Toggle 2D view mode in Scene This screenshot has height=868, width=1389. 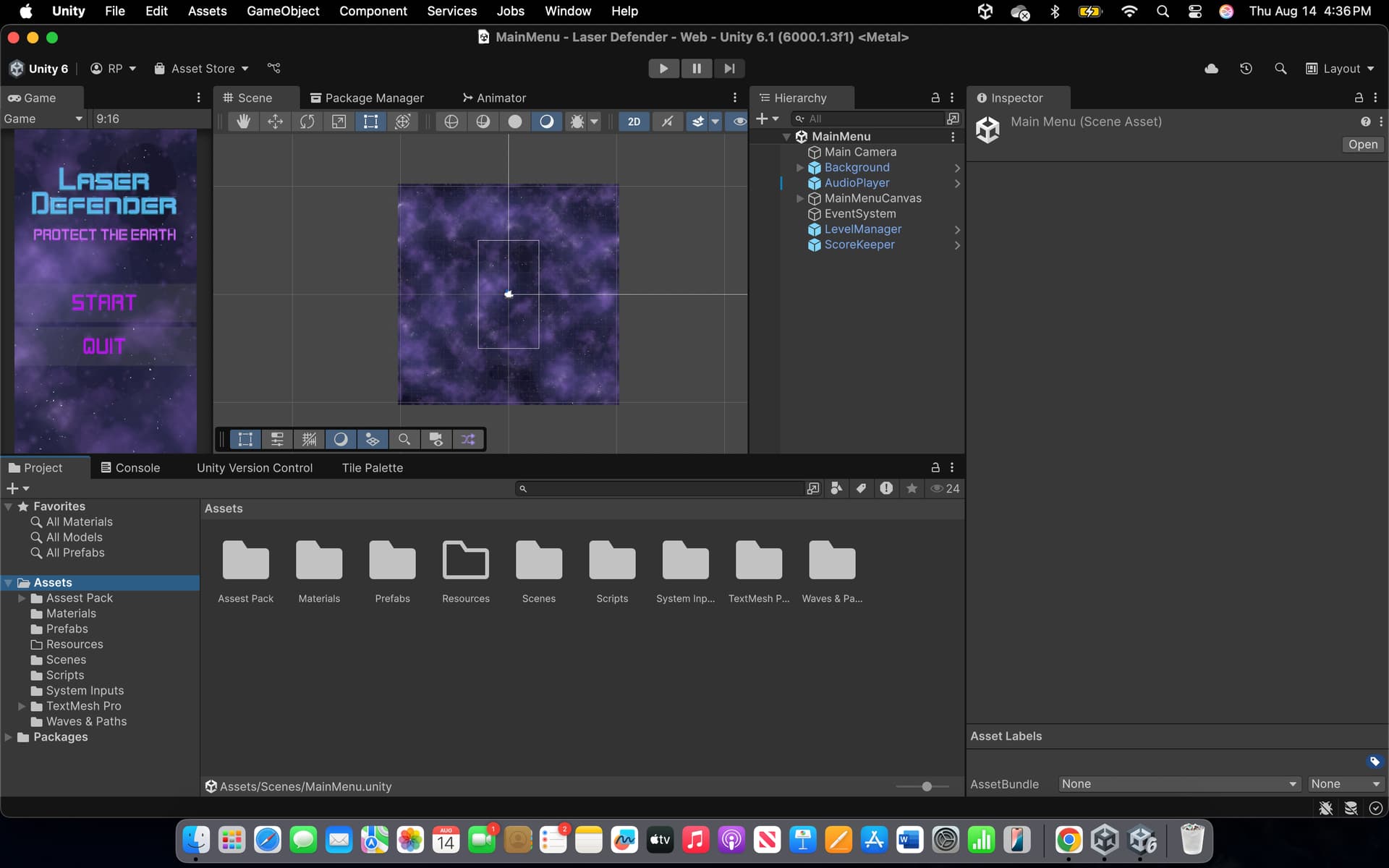click(x=634, y=122)
